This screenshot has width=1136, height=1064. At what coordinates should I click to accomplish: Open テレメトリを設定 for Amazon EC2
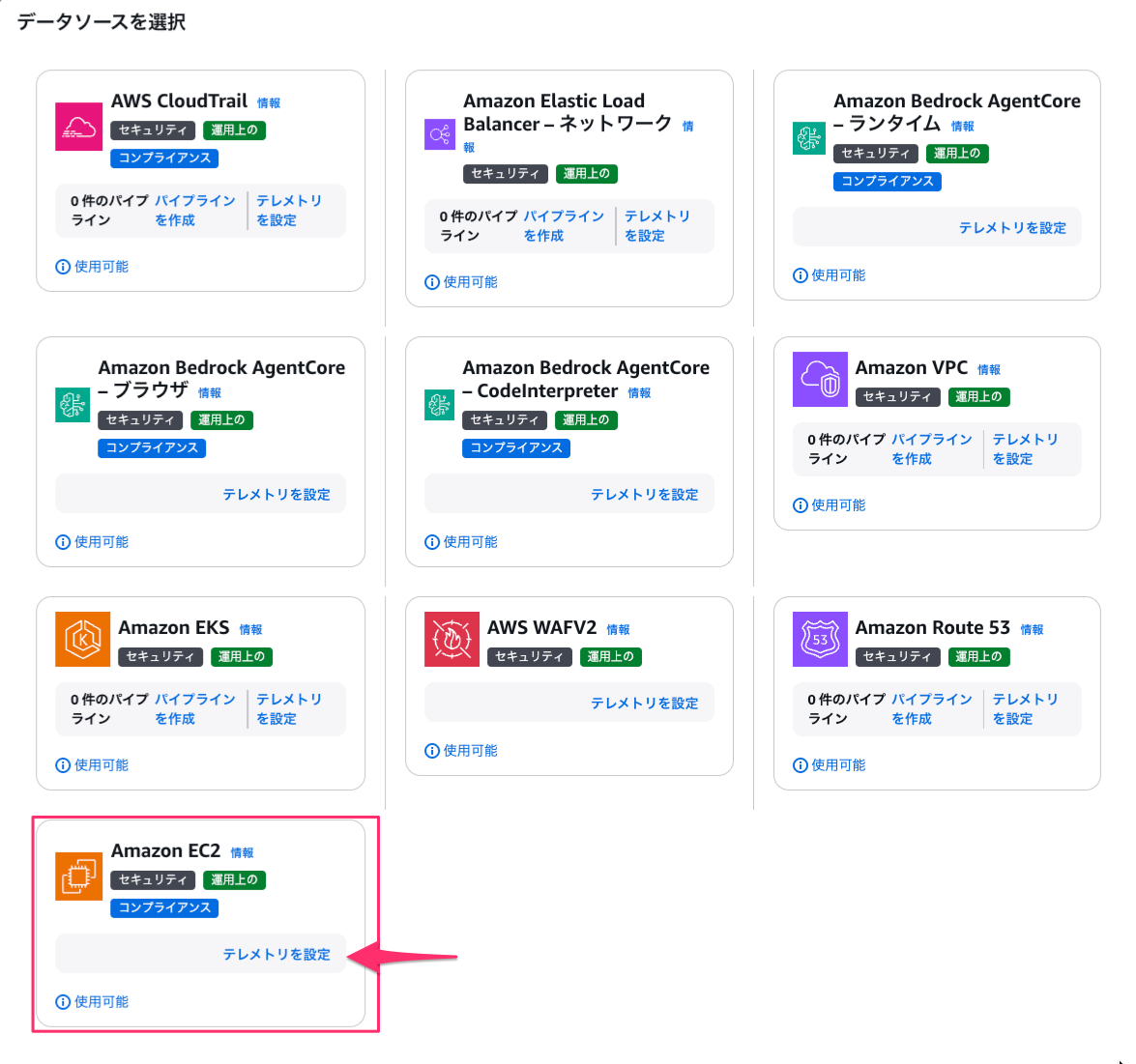[x=277, y=954]
